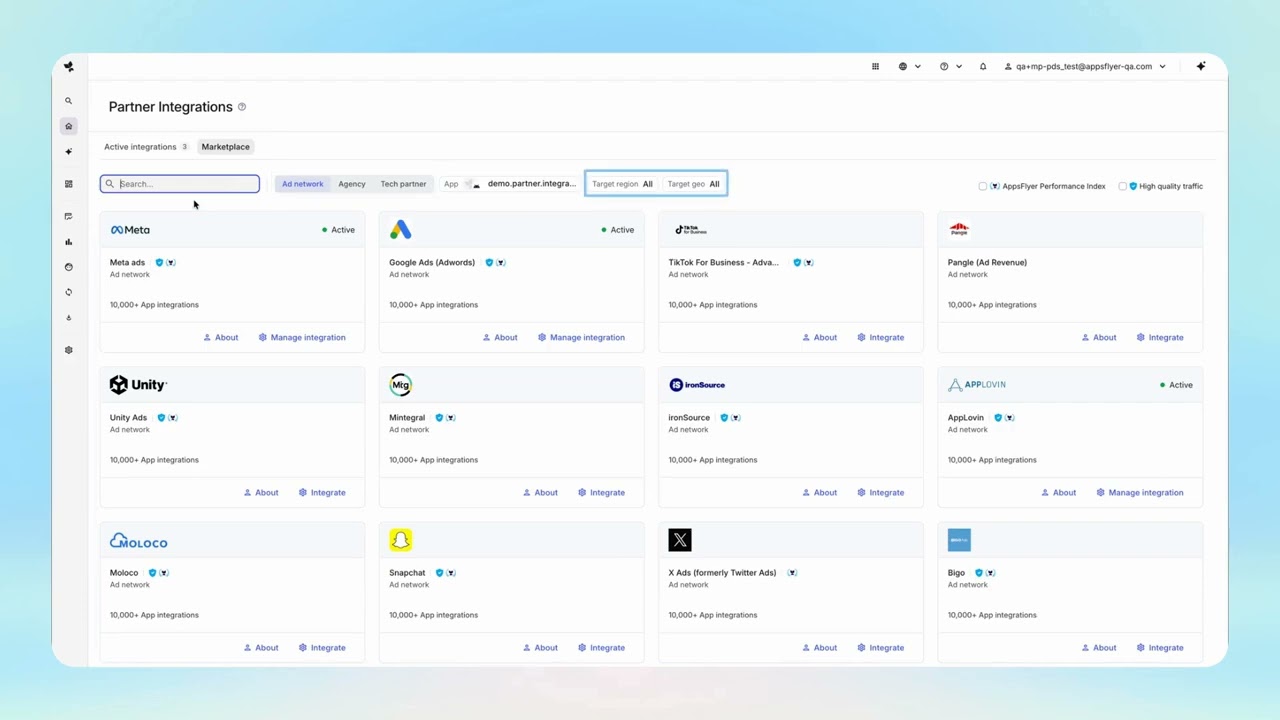Click Integrate on Mintegral card

tap(601, 493)
